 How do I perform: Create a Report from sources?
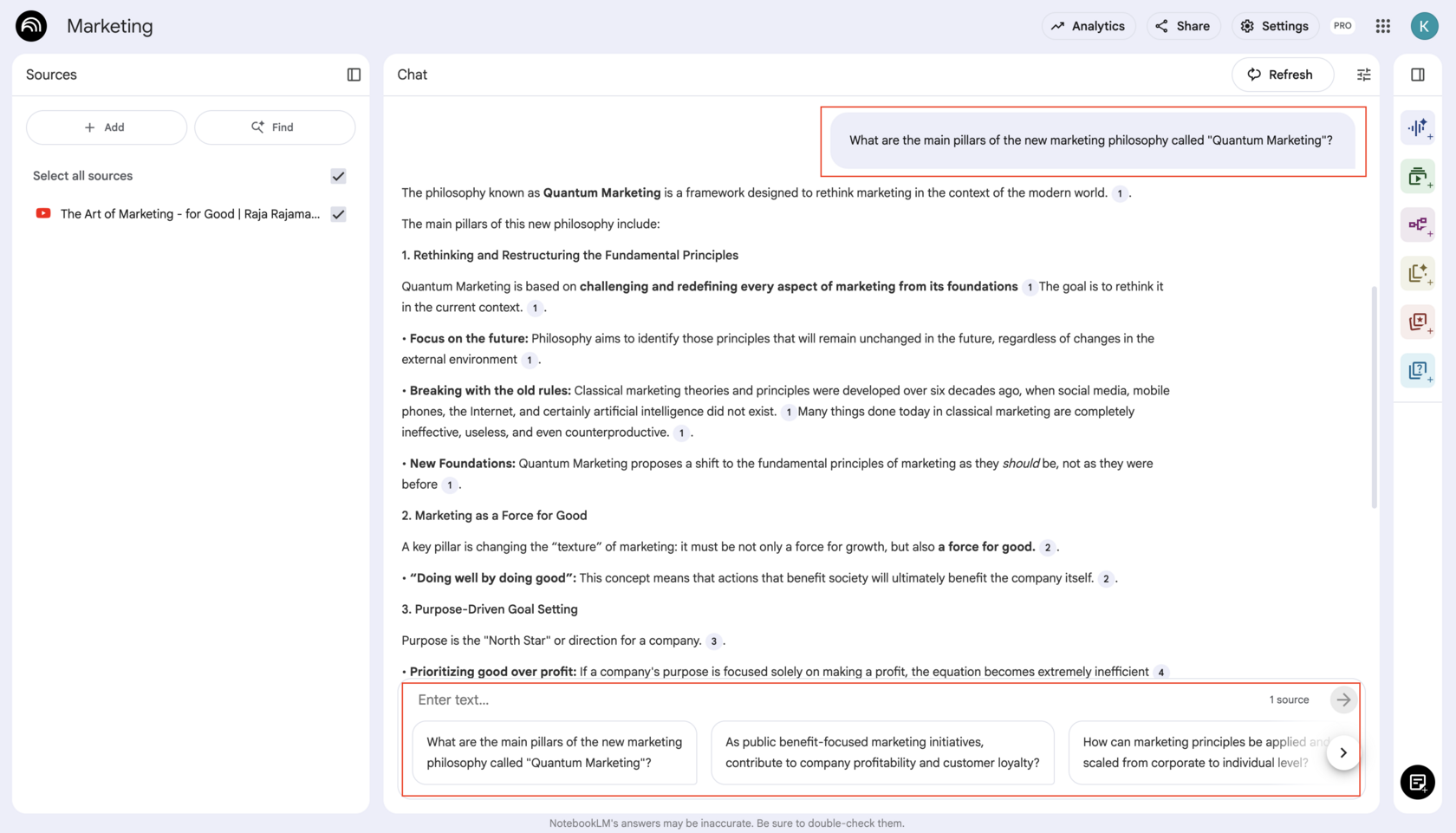pyautogui.click(x=1418, y=274)
